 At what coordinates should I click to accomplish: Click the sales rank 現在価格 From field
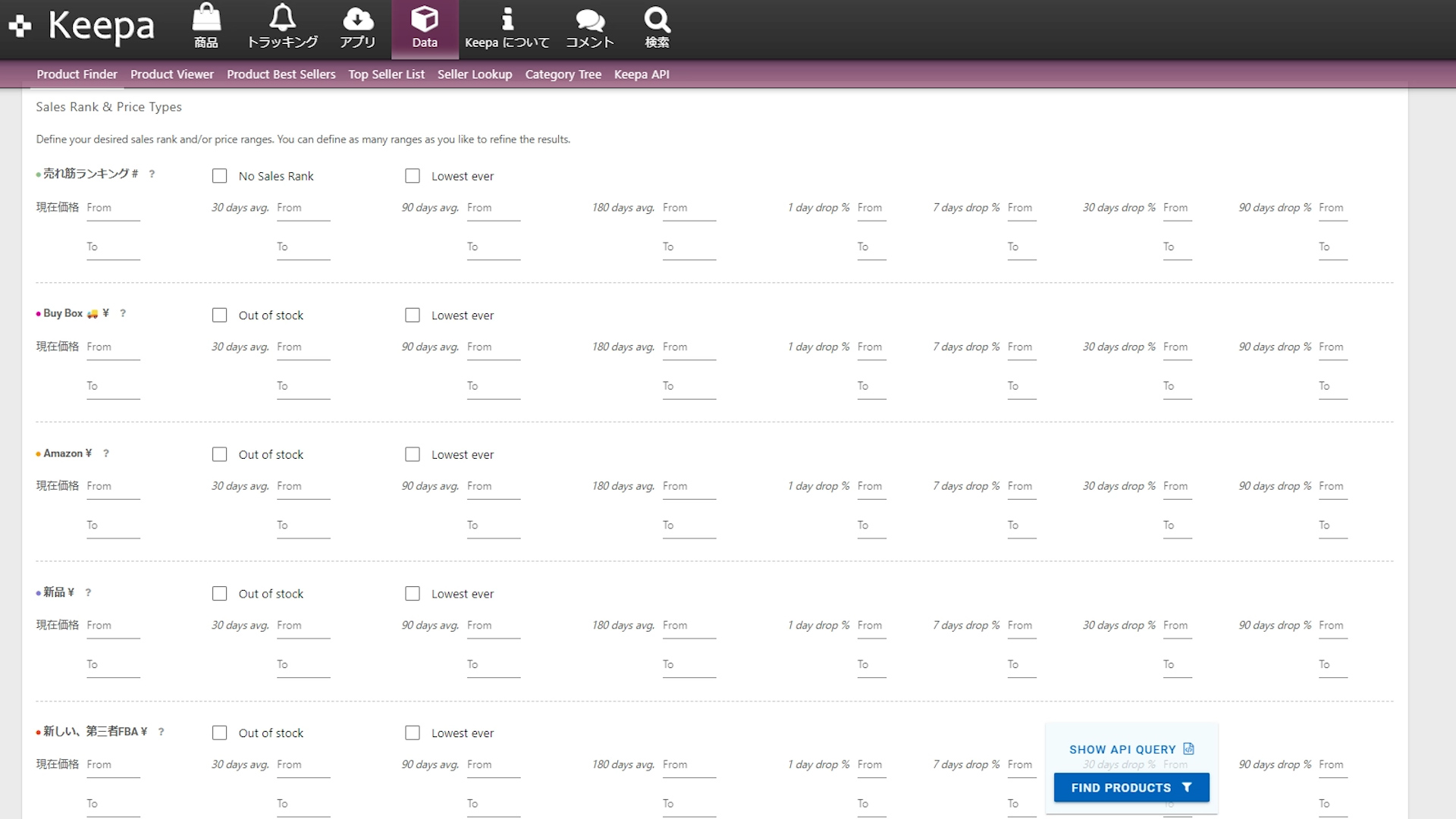coord(113,209)
